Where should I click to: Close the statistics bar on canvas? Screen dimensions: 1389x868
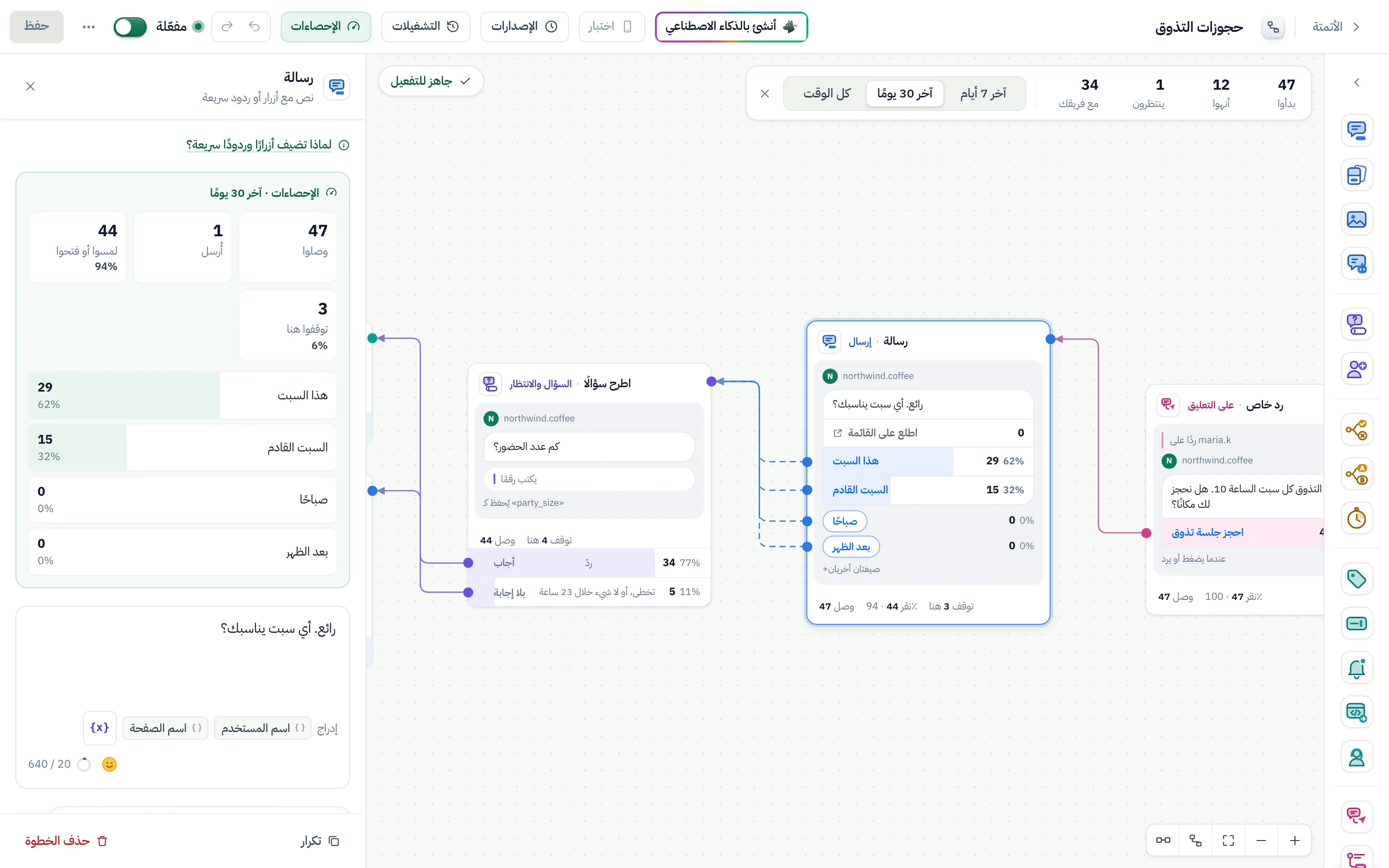764,93
